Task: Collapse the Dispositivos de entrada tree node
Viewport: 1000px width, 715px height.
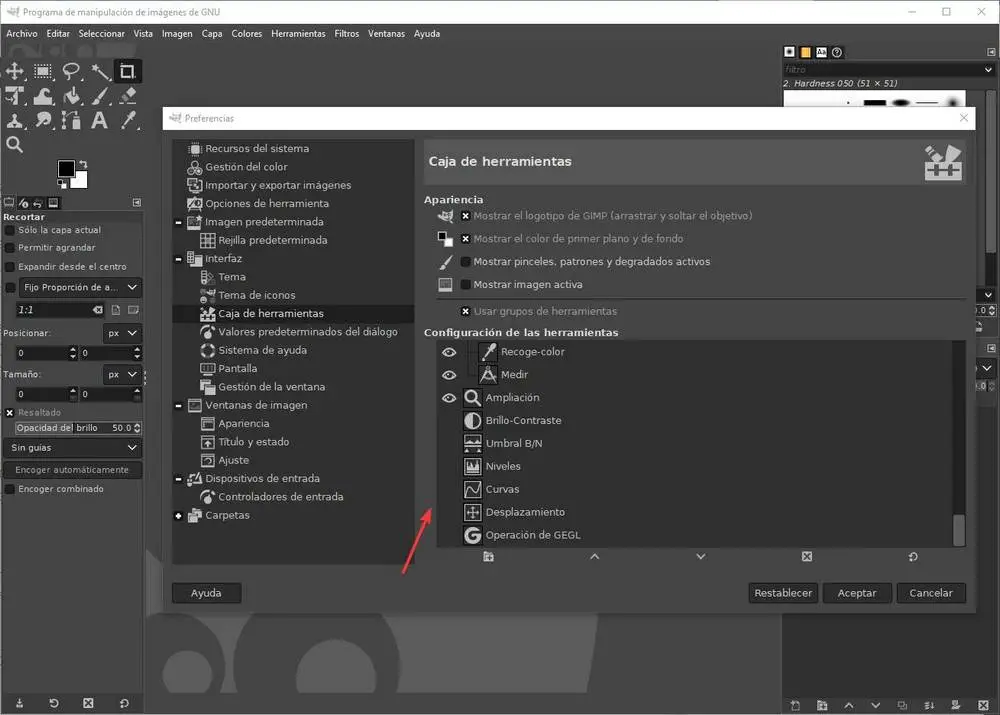Action: tap(179, 480)
